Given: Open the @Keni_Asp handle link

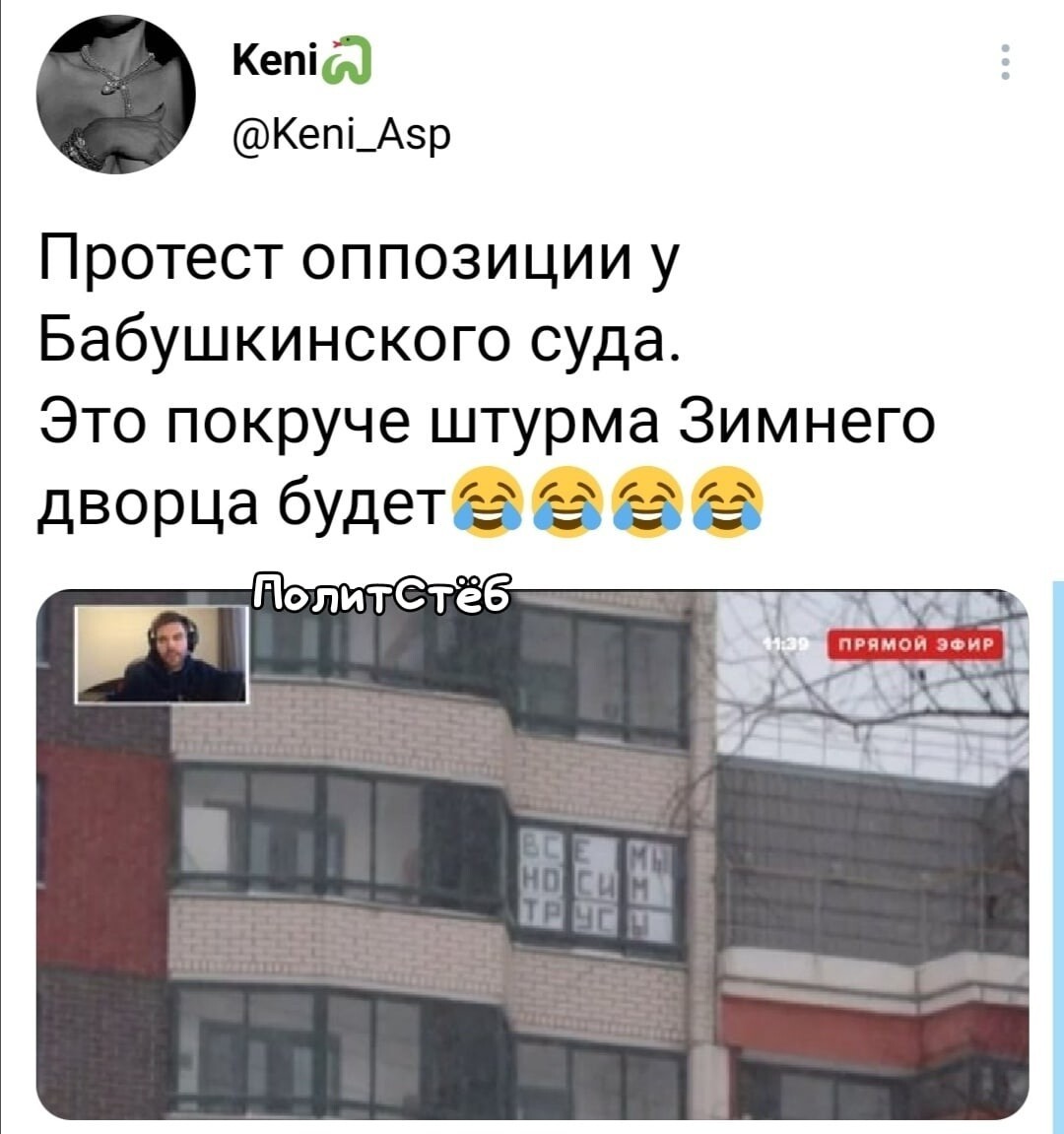Looking at the screenshot, I should click(x=342, y=134).
